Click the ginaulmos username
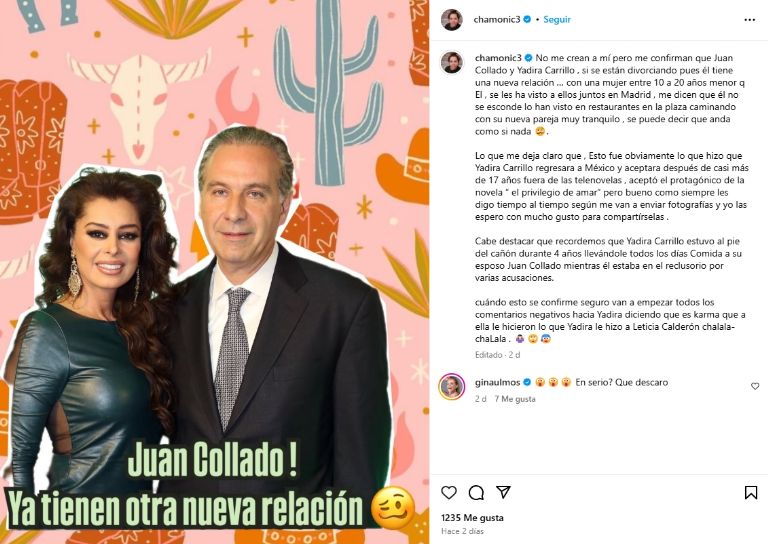768x544 pixels. 498,382
